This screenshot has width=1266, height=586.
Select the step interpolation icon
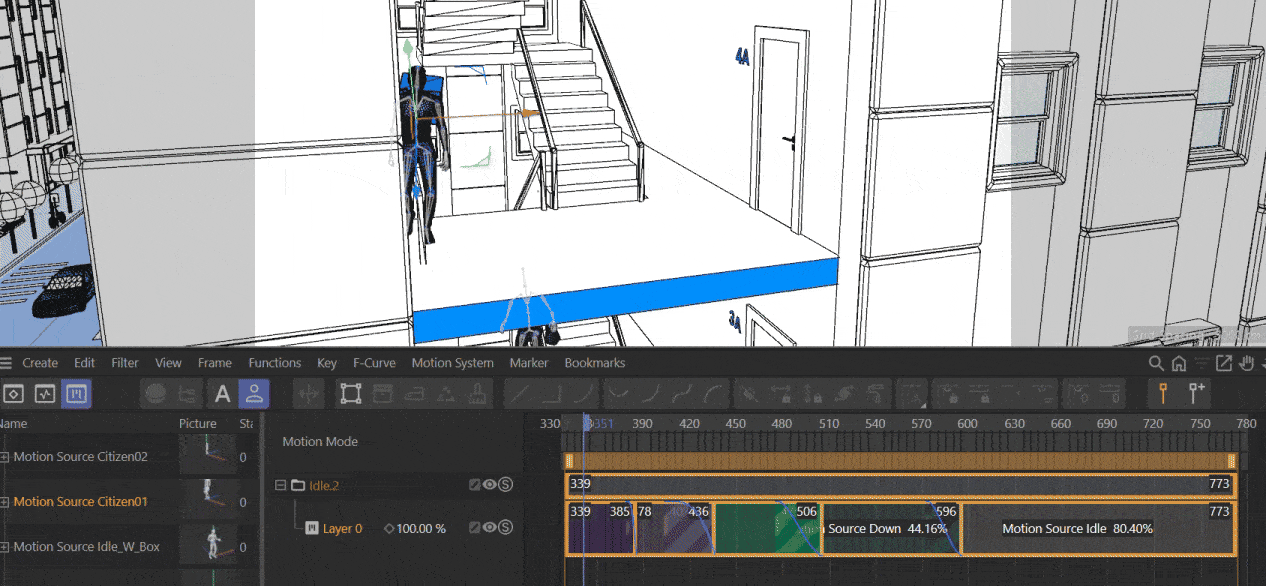pos(553,394)
